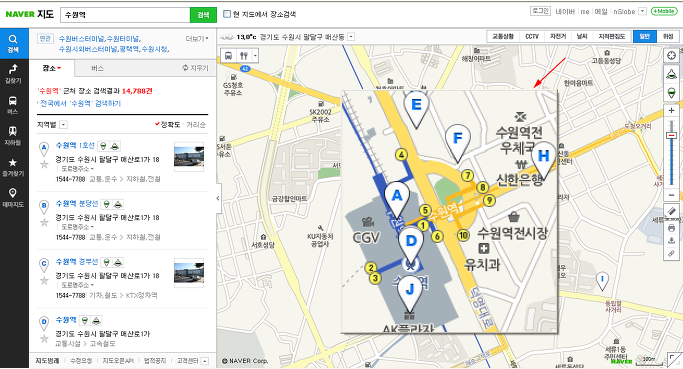Click the restaurant fork-and-knife map icon
683x369 pixels.
click(244, 55)
